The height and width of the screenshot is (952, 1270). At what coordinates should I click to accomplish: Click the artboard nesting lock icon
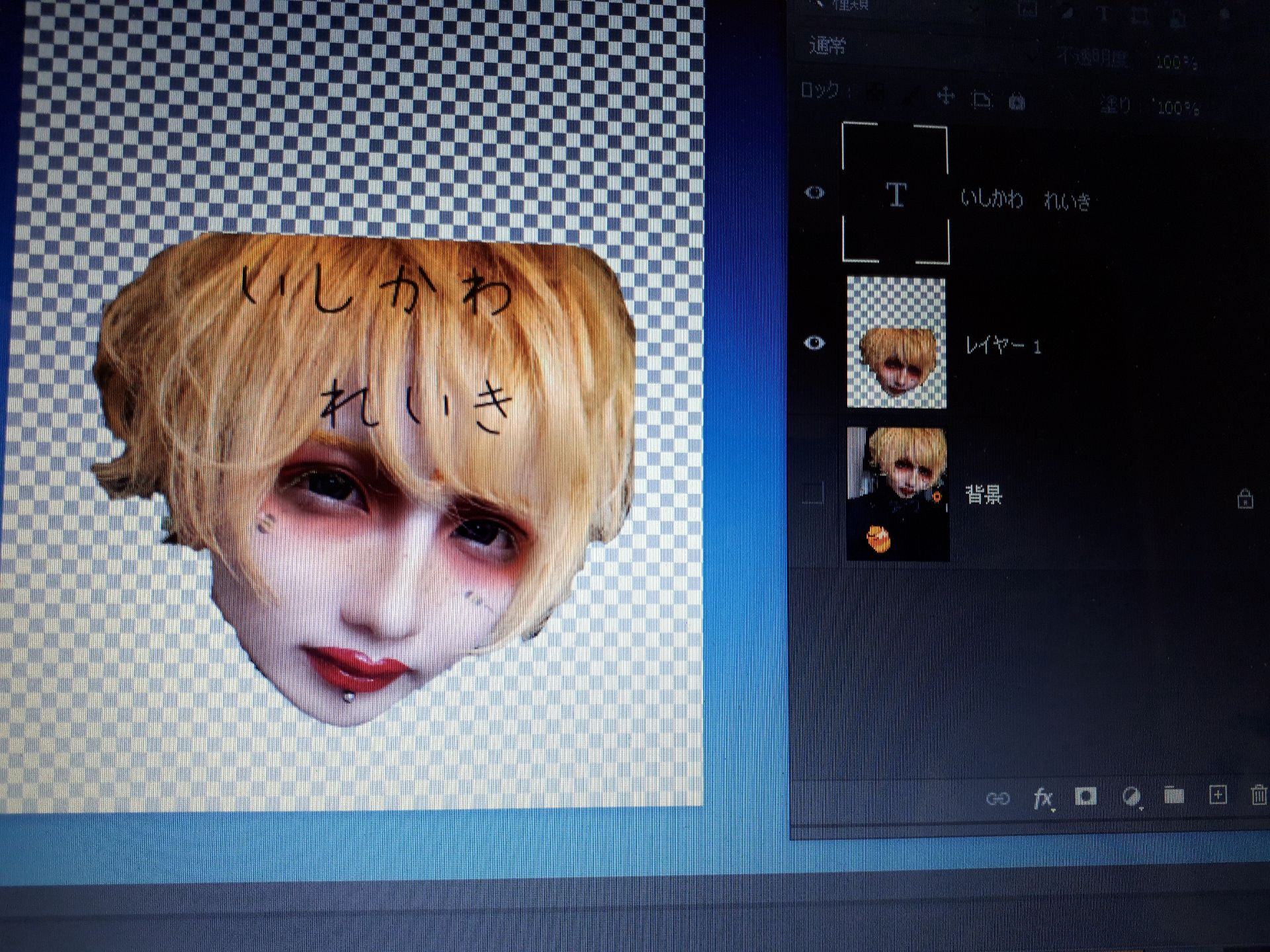[982, 99]
